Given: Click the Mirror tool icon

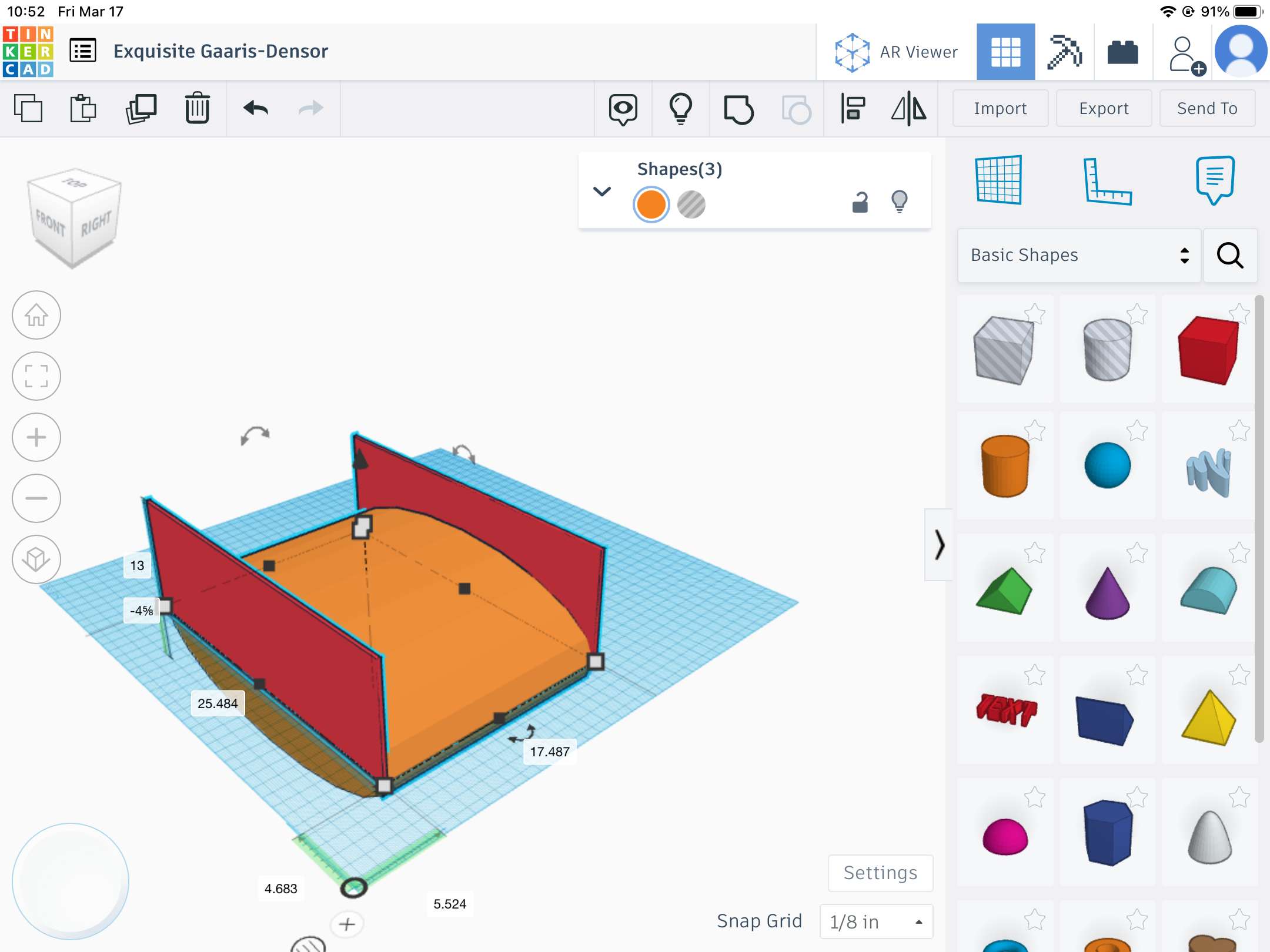Looking at the screenshot, I should tap(908, 109).
